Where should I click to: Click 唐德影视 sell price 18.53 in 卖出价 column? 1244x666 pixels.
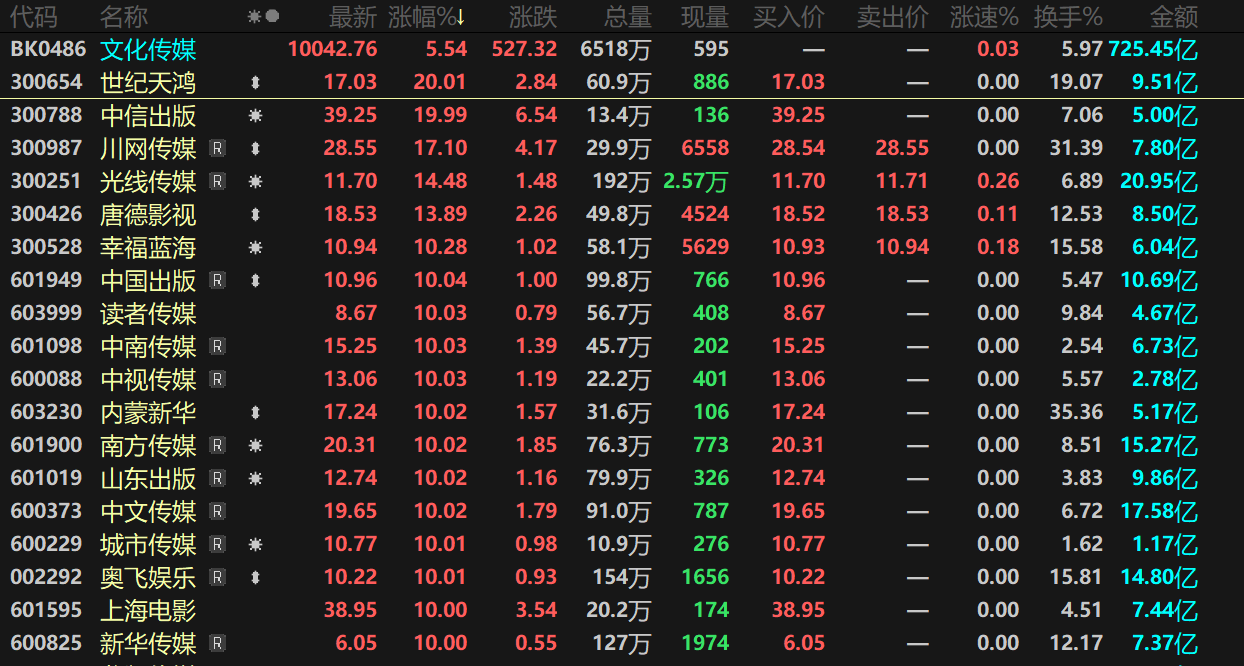pos(902,215)
